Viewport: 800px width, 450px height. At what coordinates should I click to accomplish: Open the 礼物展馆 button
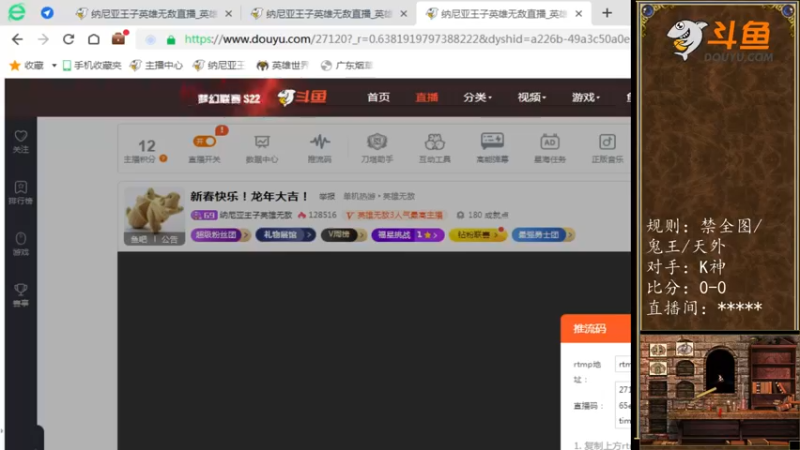(x=286, y=235)
